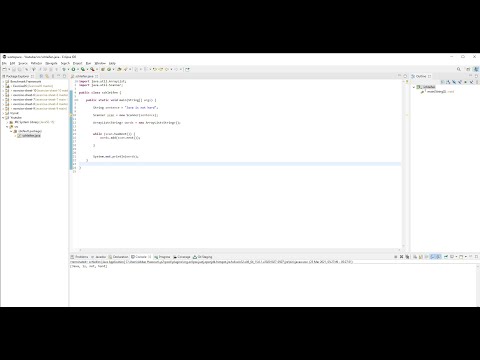Switch to the Progress tab

tap(162, 257)
